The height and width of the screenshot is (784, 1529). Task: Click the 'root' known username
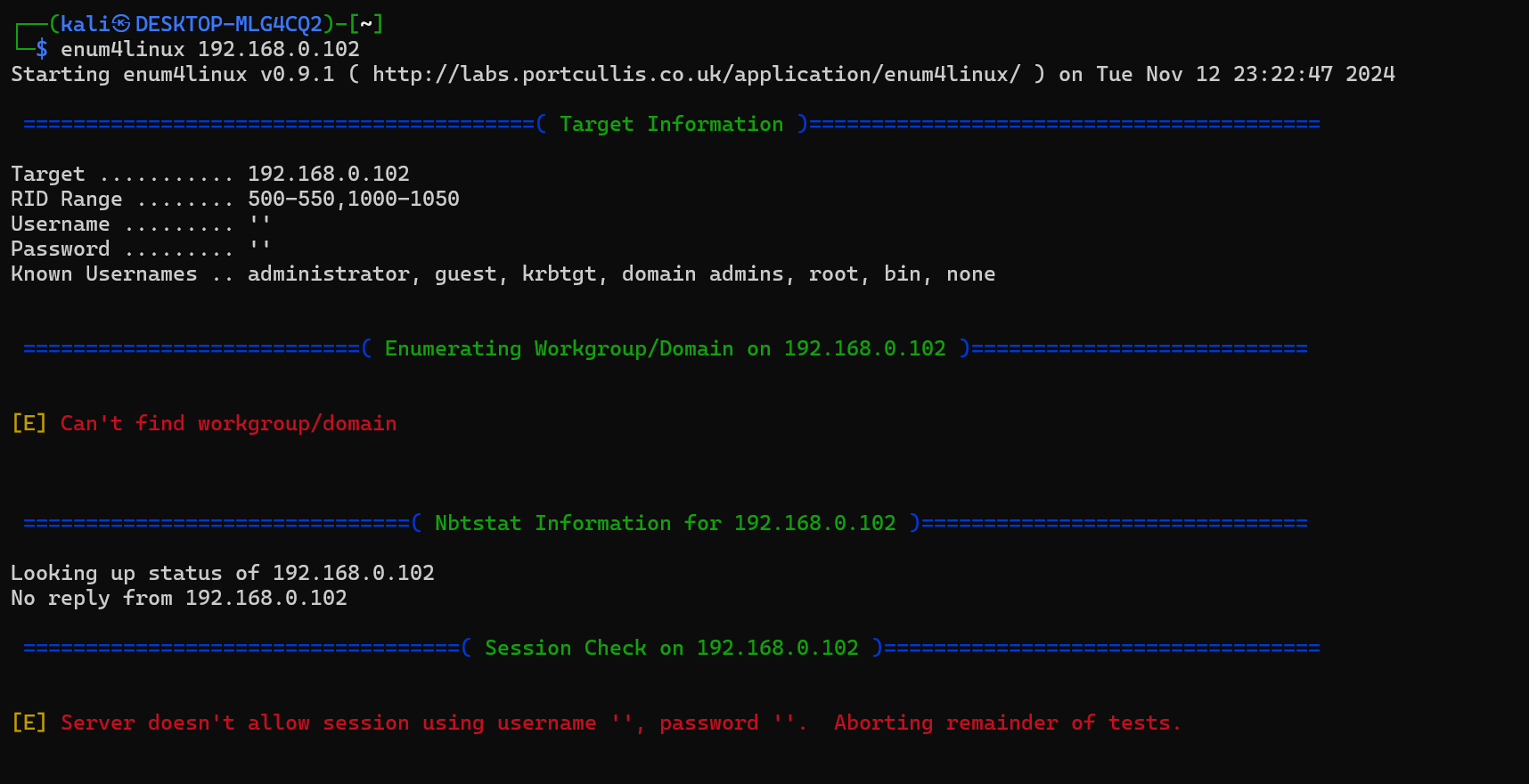[834, 274]
